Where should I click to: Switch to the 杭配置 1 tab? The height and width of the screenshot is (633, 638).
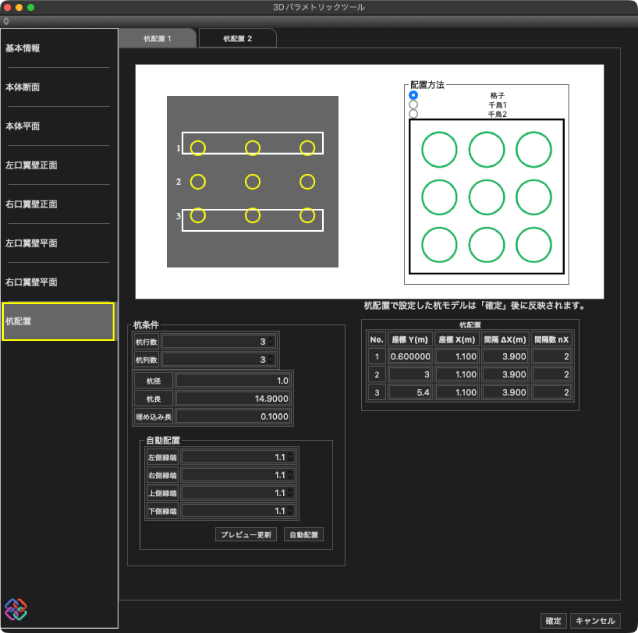coord(157,39)
